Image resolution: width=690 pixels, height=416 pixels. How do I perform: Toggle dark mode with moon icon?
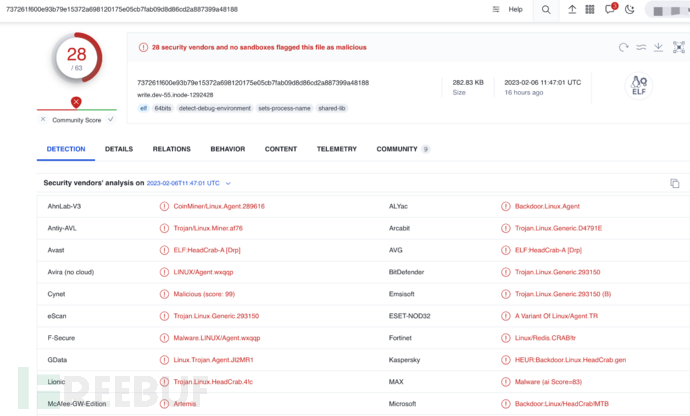(x=630, y=10)
